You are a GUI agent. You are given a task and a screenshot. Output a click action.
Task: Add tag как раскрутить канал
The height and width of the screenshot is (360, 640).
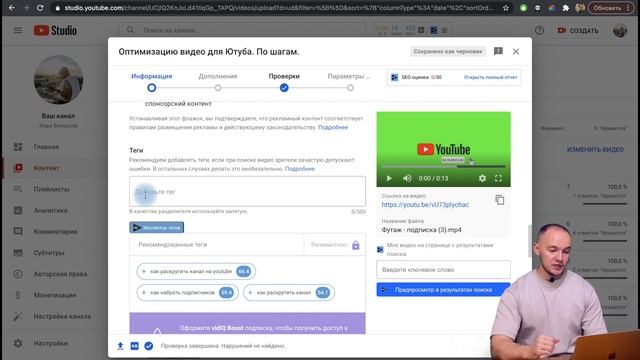289,293
